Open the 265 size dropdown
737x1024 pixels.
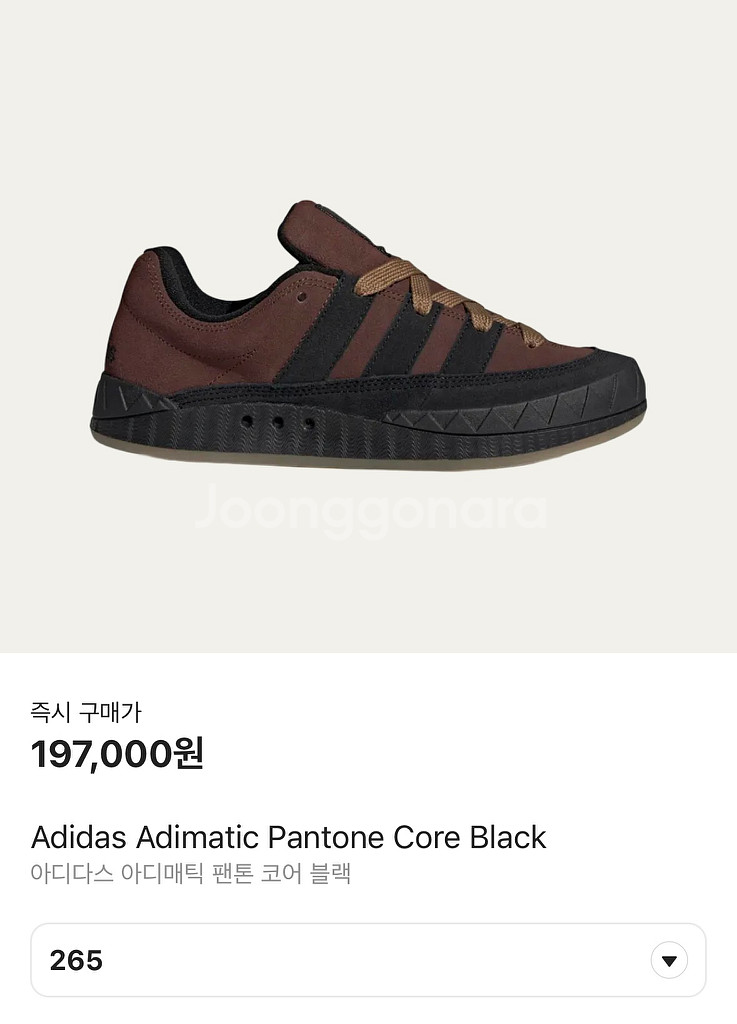[368, 960]
